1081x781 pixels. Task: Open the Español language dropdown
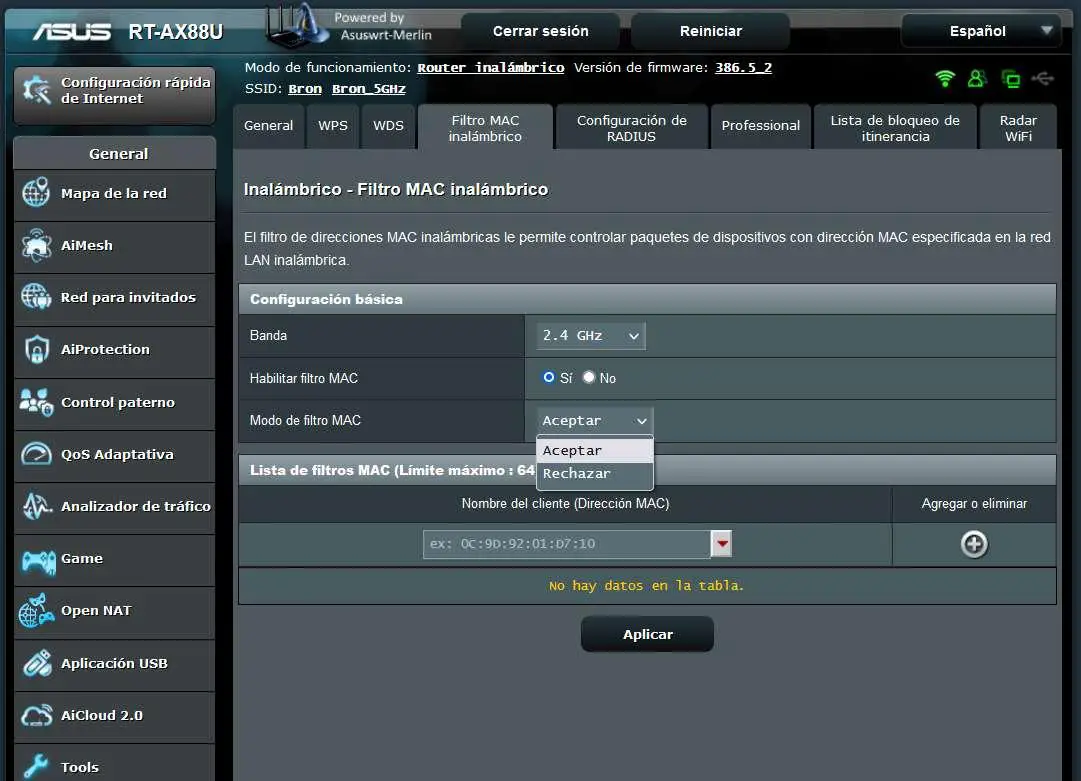[979, 31]
